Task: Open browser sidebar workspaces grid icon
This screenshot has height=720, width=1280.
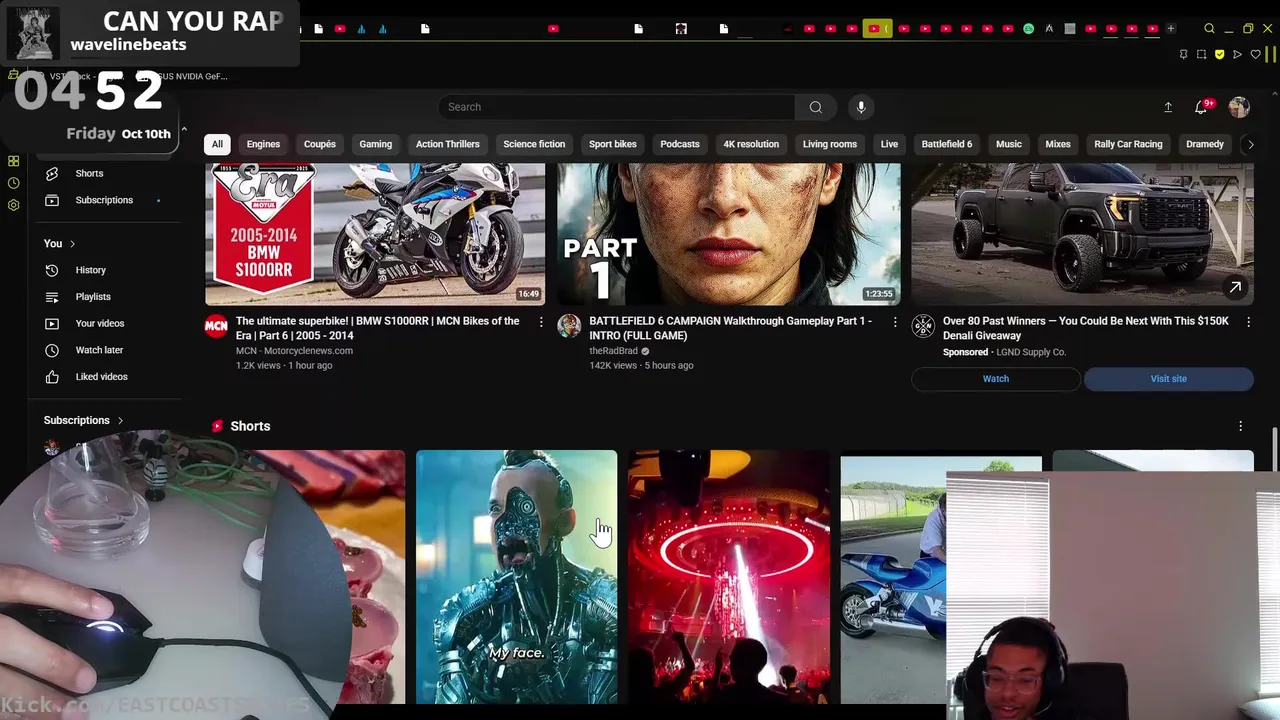Action: click(13, 161)
